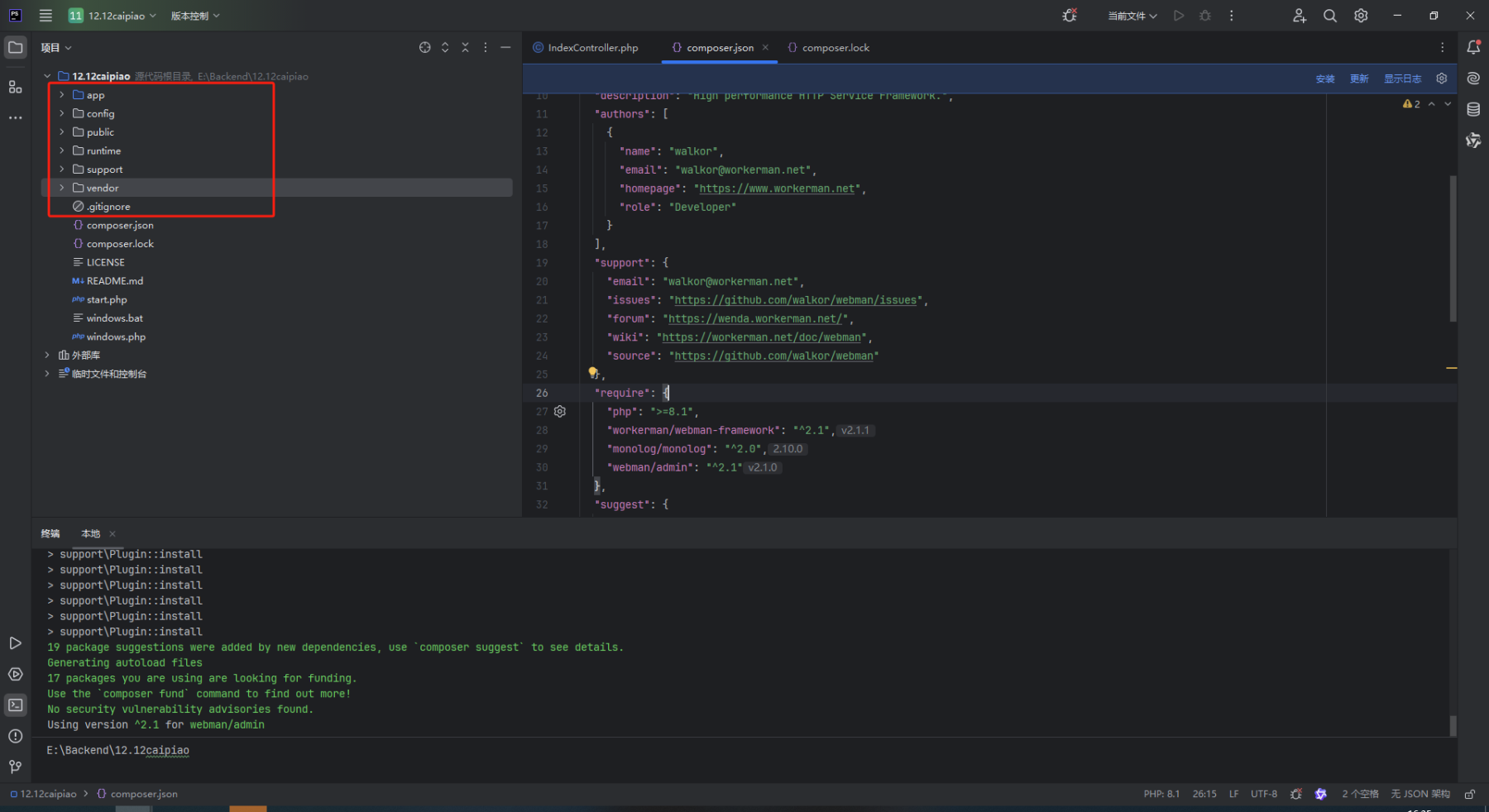This screenshot has width=1489, height=812.
Task: Click the editor vertical scrollbar
Action: (1453, 248)
